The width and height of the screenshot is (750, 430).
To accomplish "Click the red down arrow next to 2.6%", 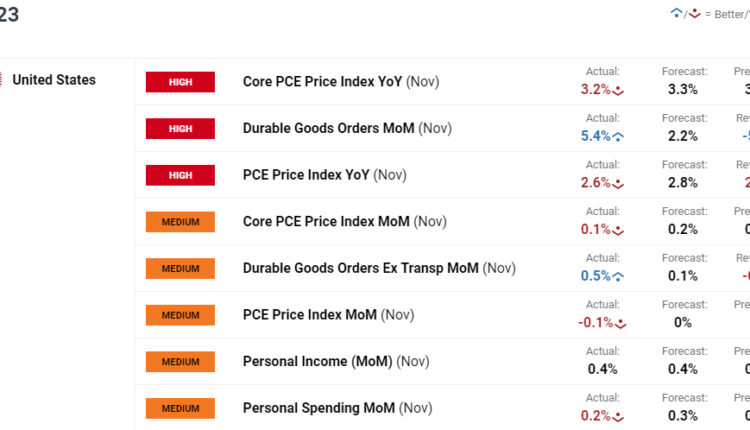I will [x=619, y=183].
